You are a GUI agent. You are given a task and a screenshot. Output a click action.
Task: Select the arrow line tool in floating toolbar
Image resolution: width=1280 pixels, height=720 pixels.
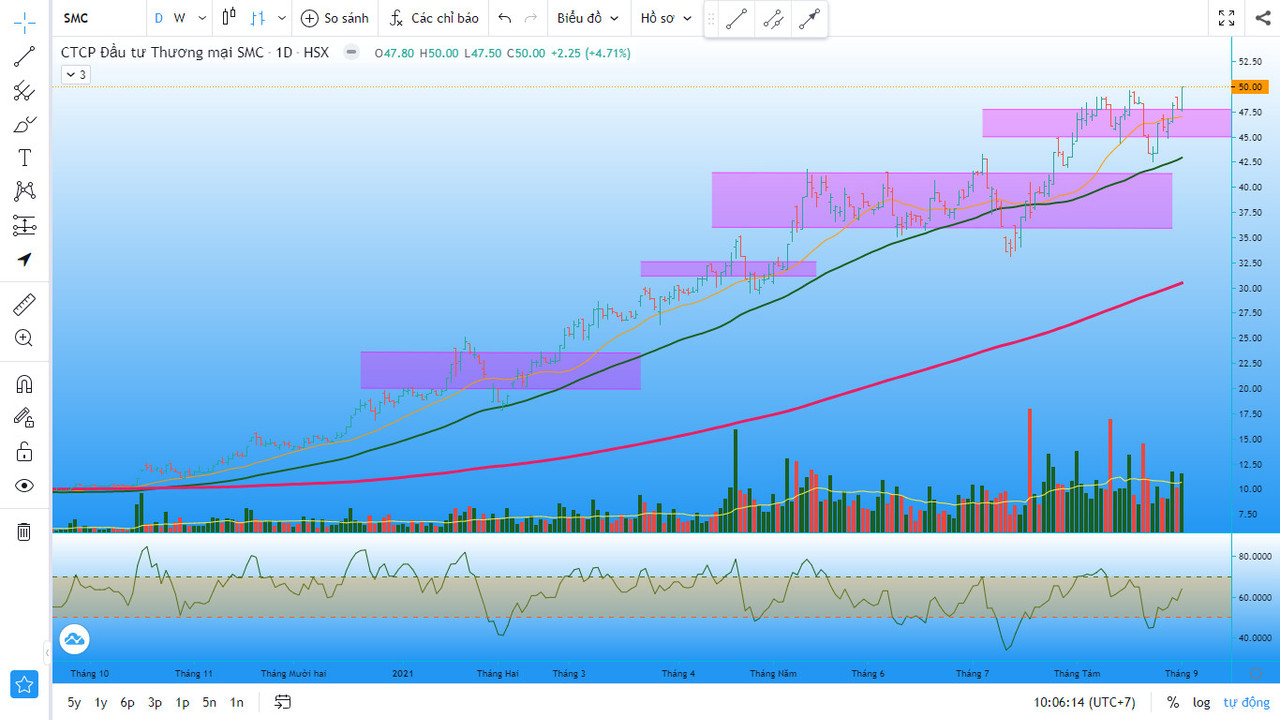tap(810, 18)
